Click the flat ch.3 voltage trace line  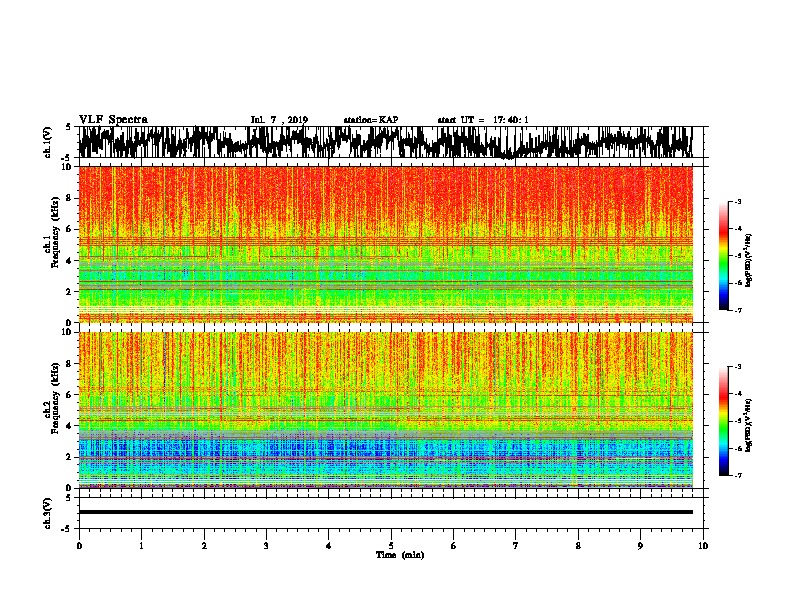[385, 512]
